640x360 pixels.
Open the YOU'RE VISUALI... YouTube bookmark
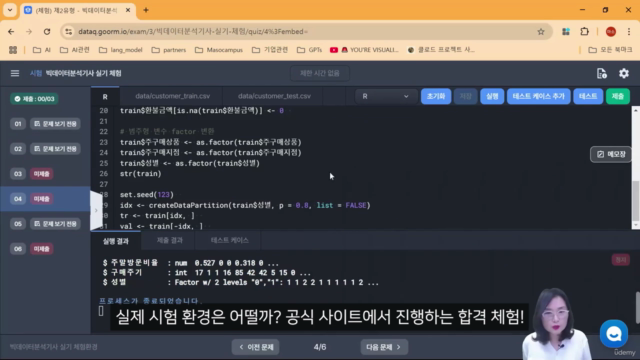coord(364,50)
